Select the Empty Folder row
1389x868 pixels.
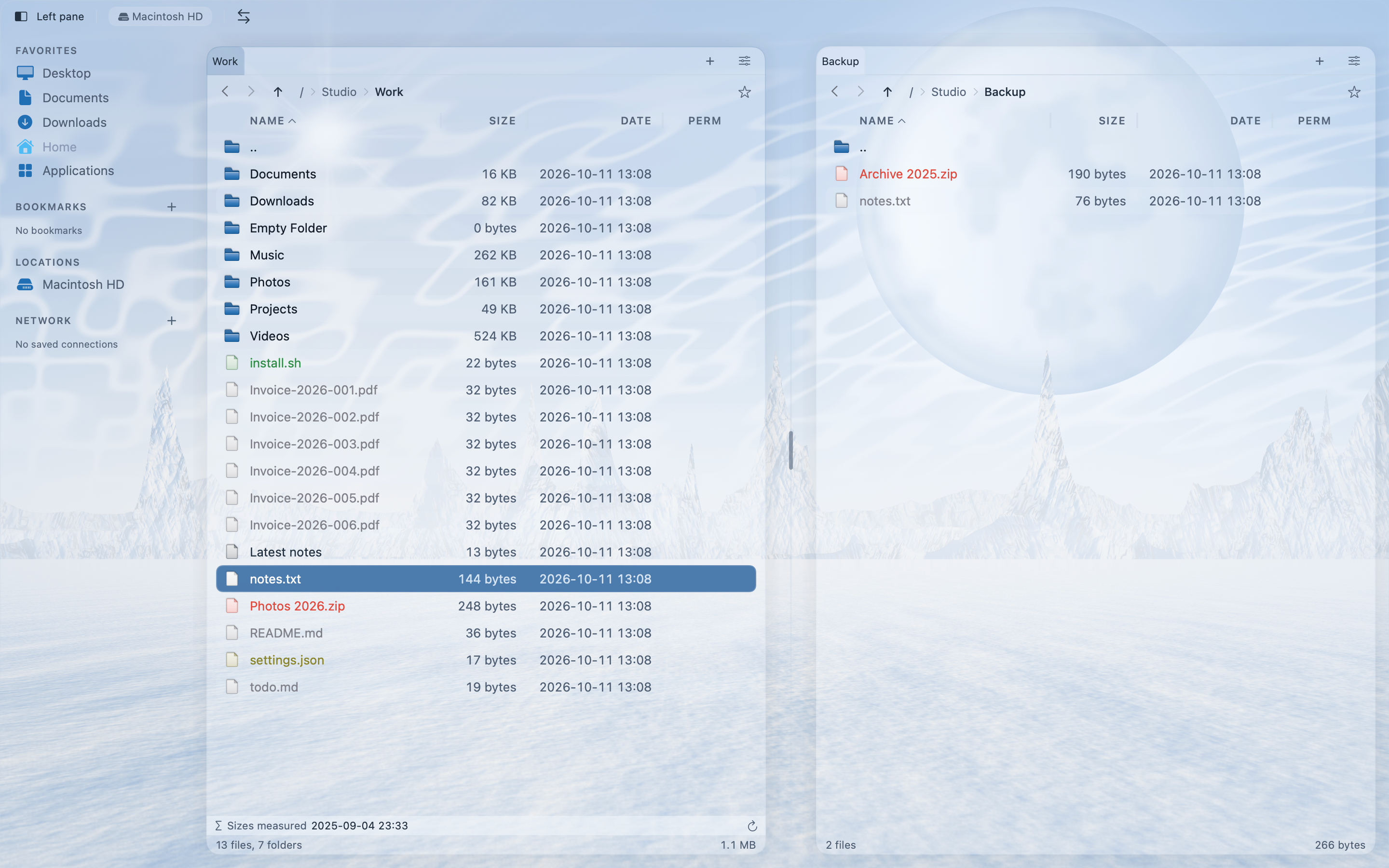tap(486, 228)
